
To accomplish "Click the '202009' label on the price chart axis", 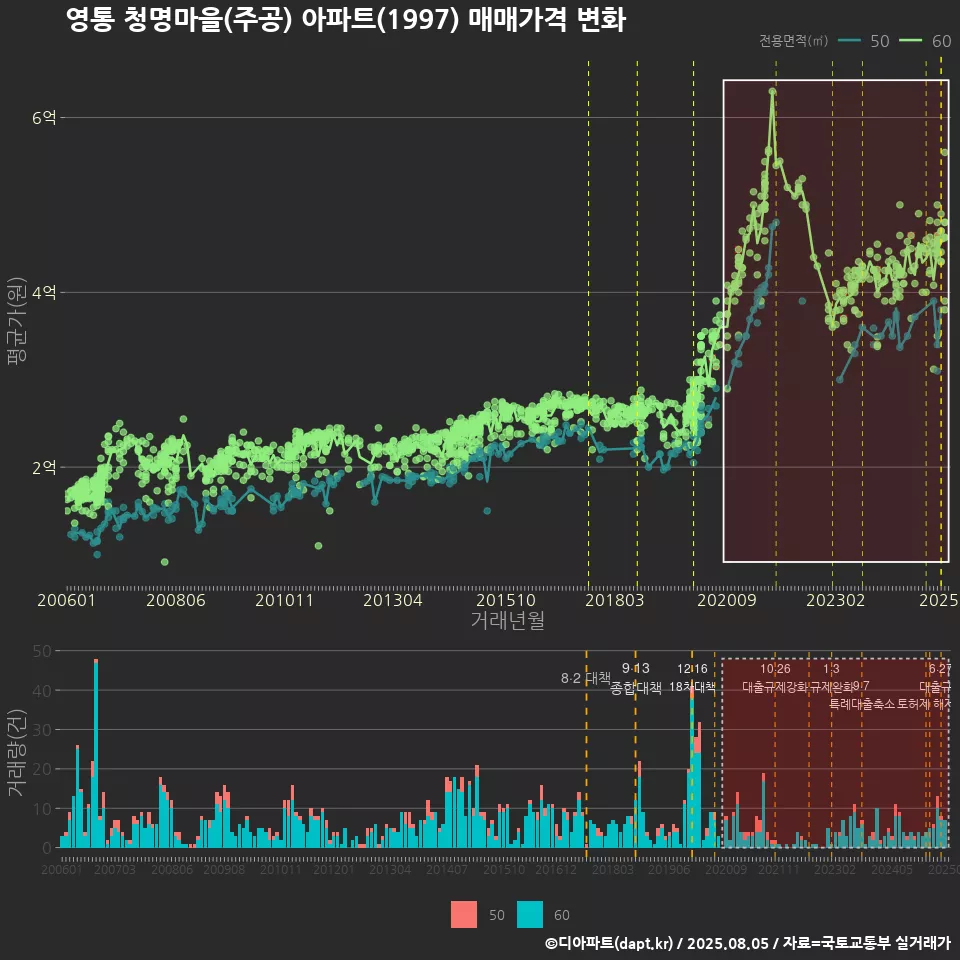I will [727, 600].
